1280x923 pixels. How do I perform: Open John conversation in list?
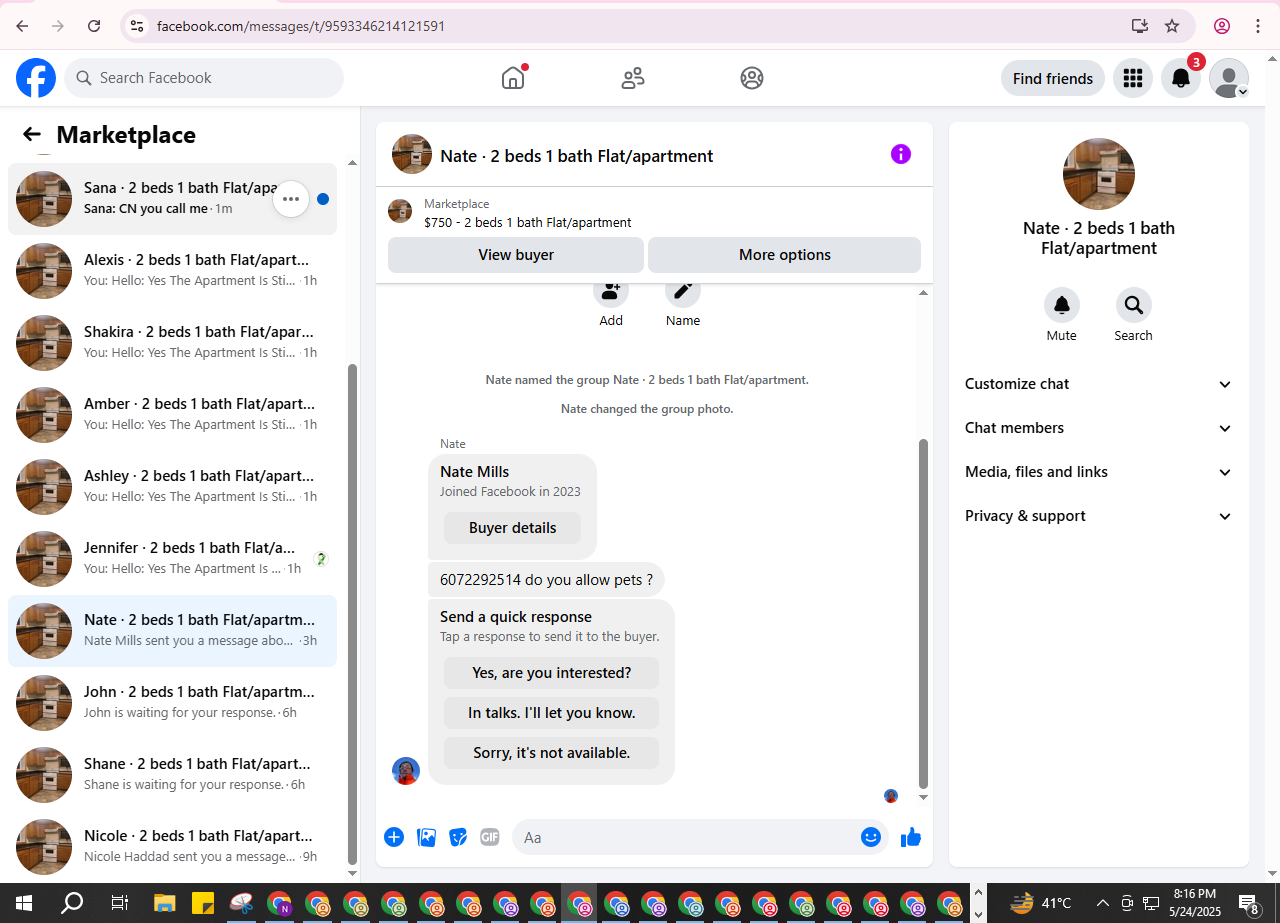click(x=172, y=703)
